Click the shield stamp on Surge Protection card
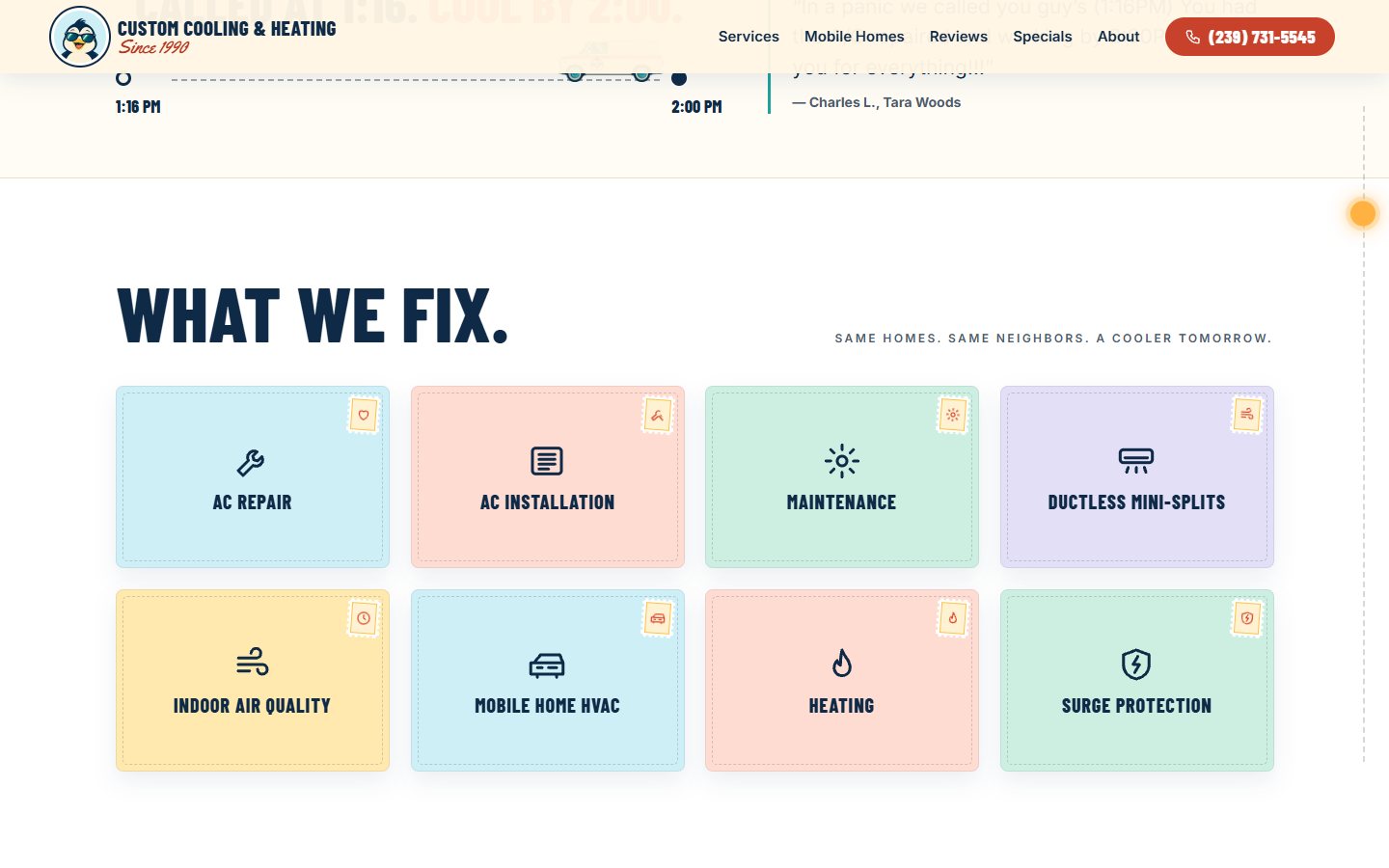Image resolution: width=1389 pixels, height=868 pixels. click(1247, 619)
